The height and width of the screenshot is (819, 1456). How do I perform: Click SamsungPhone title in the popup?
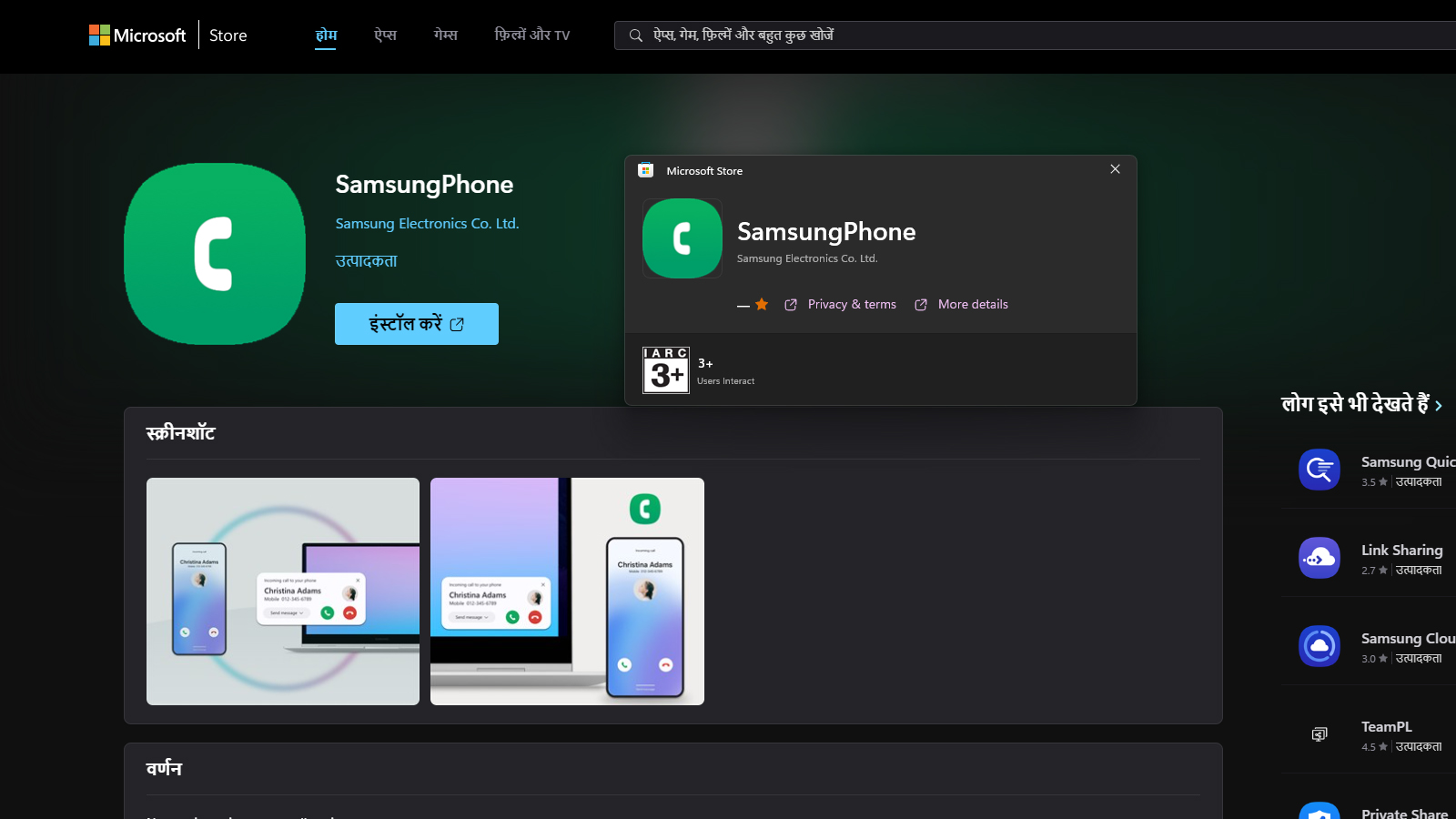[826, 232]
